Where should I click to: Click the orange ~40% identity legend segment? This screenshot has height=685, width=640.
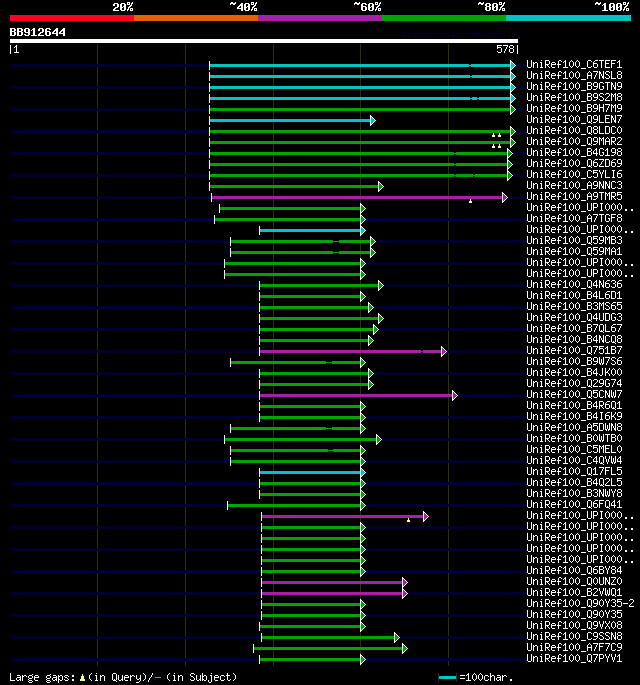pos(196,18)
